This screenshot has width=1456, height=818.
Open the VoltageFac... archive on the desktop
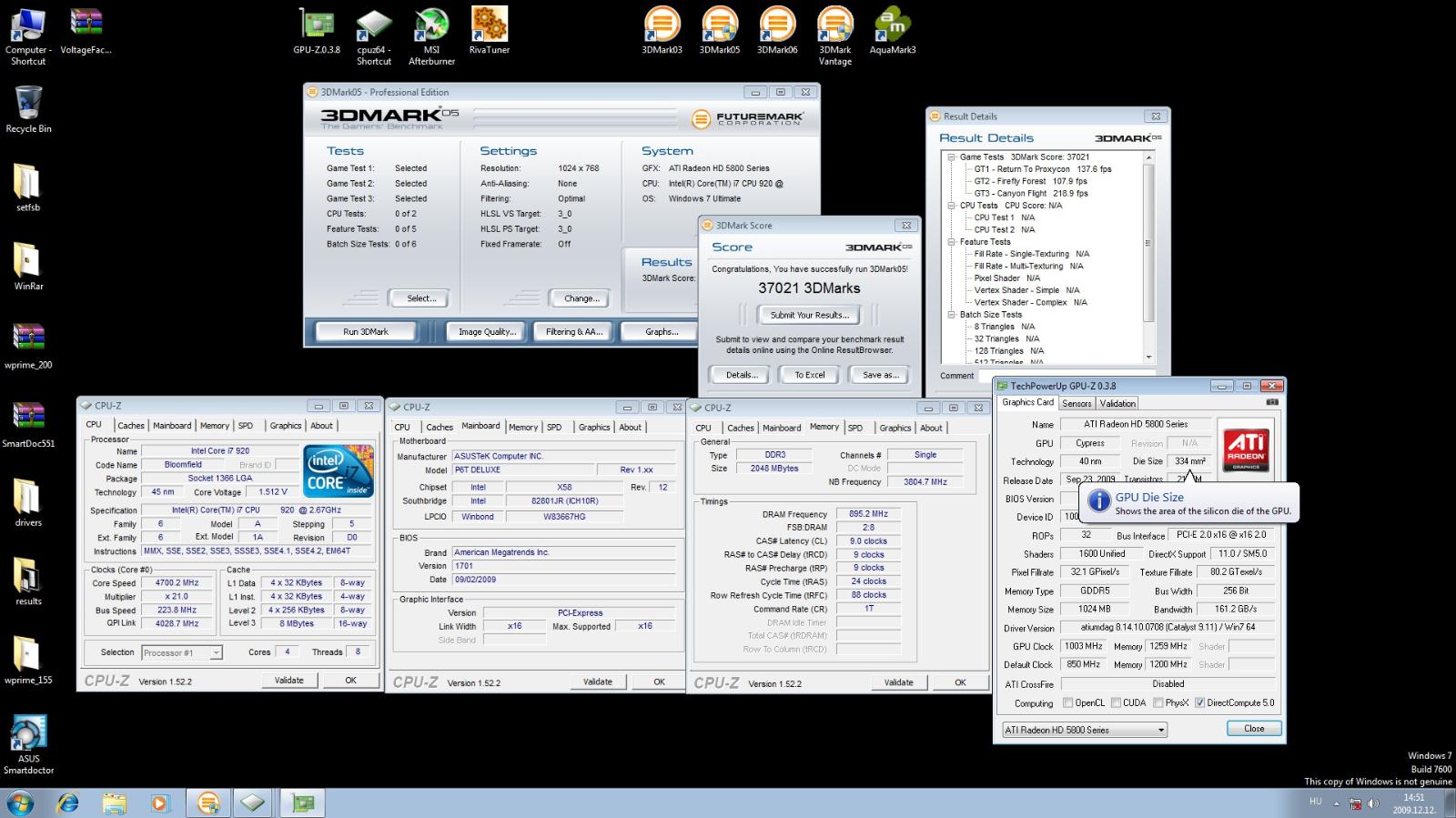86,32
